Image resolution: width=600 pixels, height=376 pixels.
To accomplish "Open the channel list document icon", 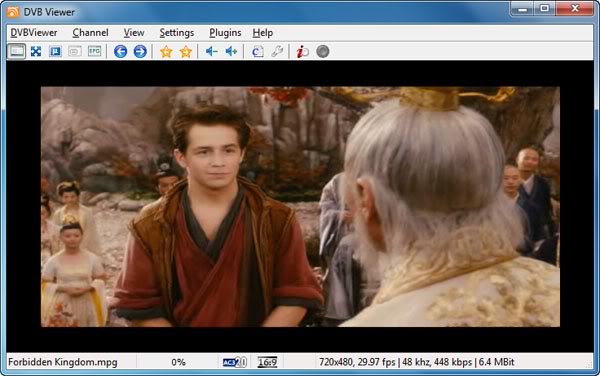I will (258, 51).
